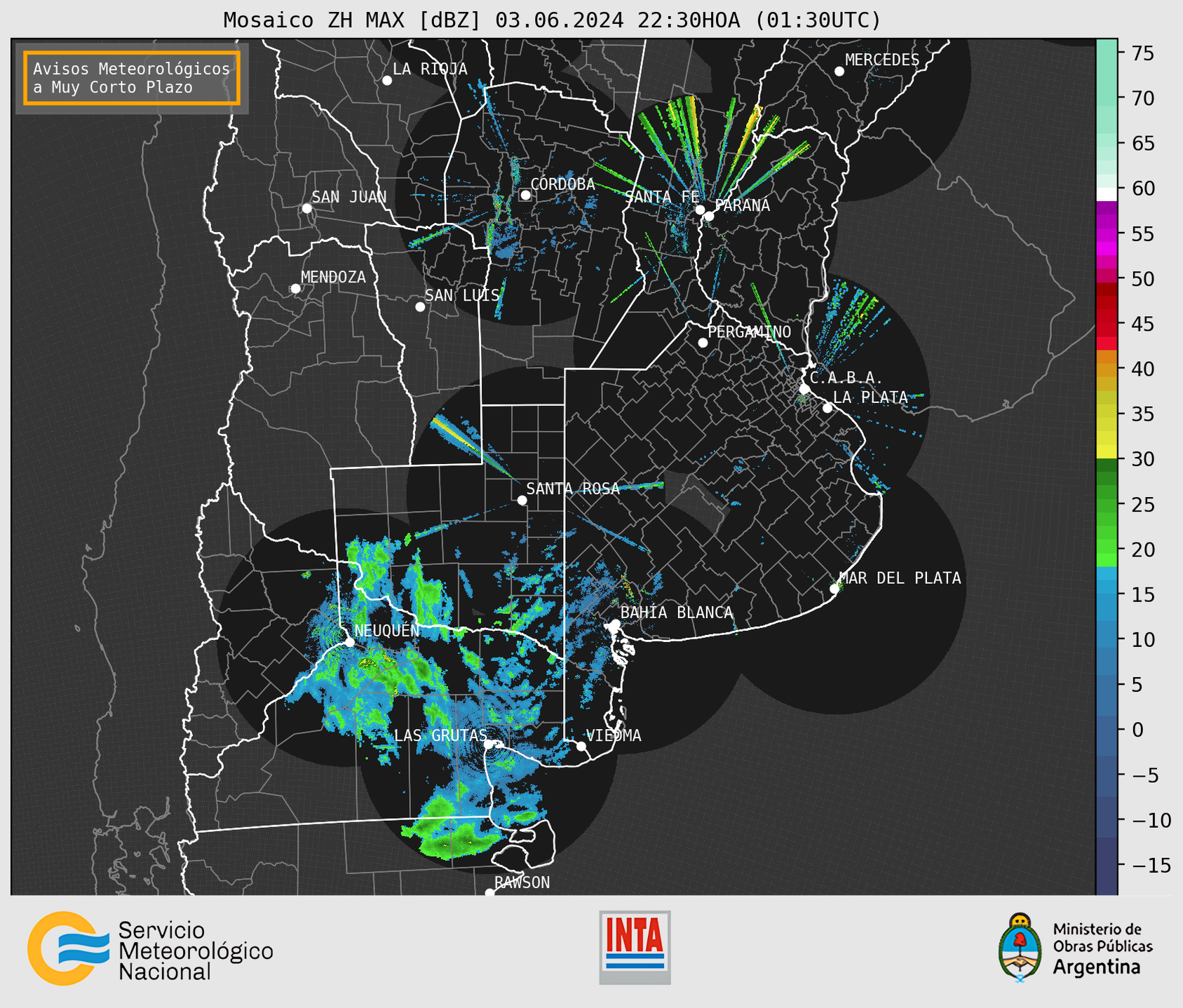Click the Santa Fe city marker dot

700,210
